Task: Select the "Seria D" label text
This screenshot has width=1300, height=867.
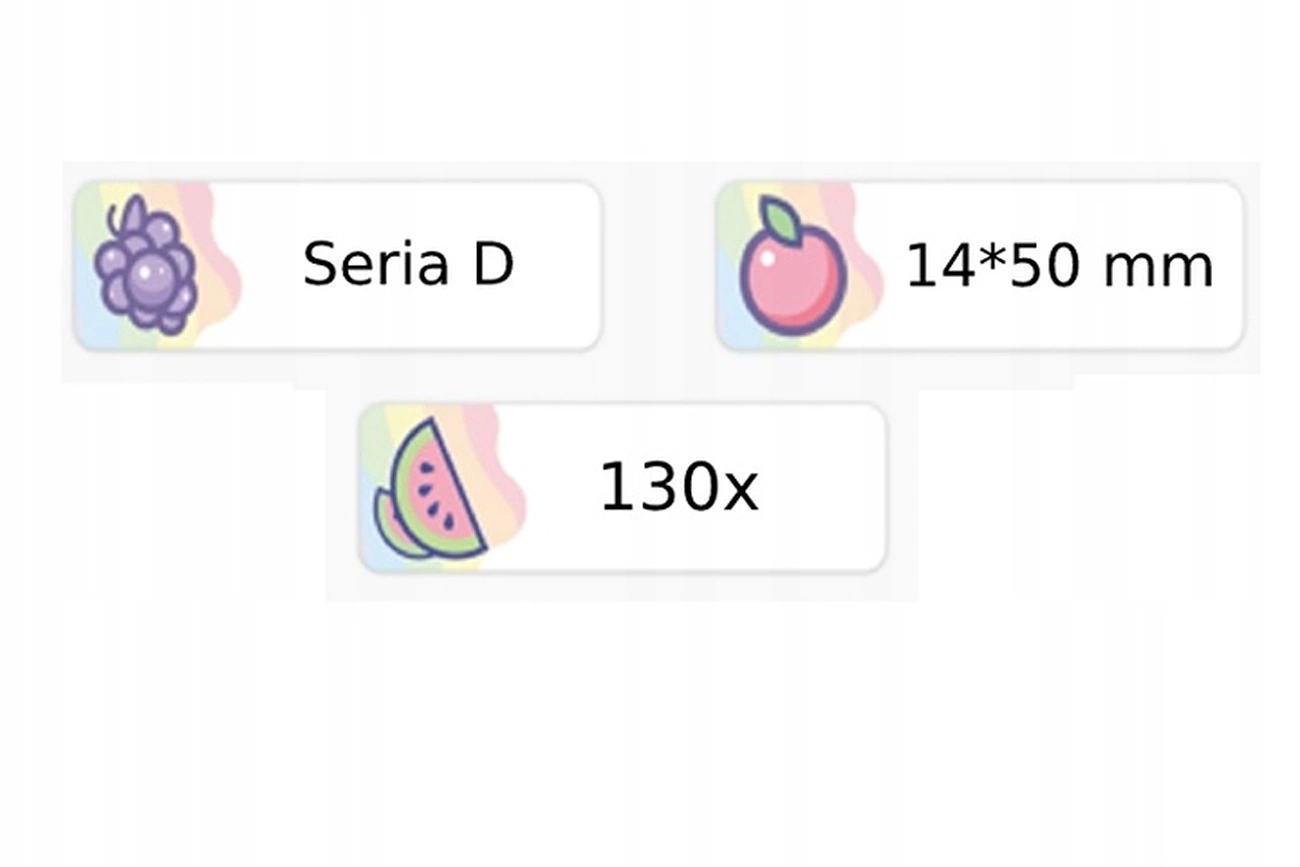Action: (x=408, y=265)
